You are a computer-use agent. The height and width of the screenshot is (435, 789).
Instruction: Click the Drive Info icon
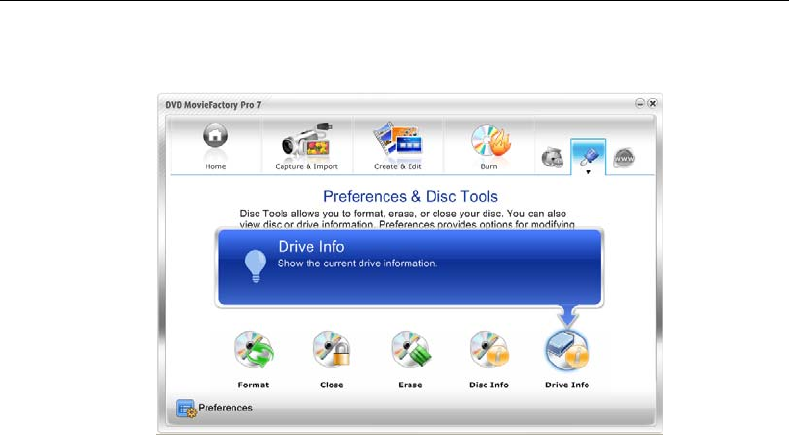click(567, 350)
